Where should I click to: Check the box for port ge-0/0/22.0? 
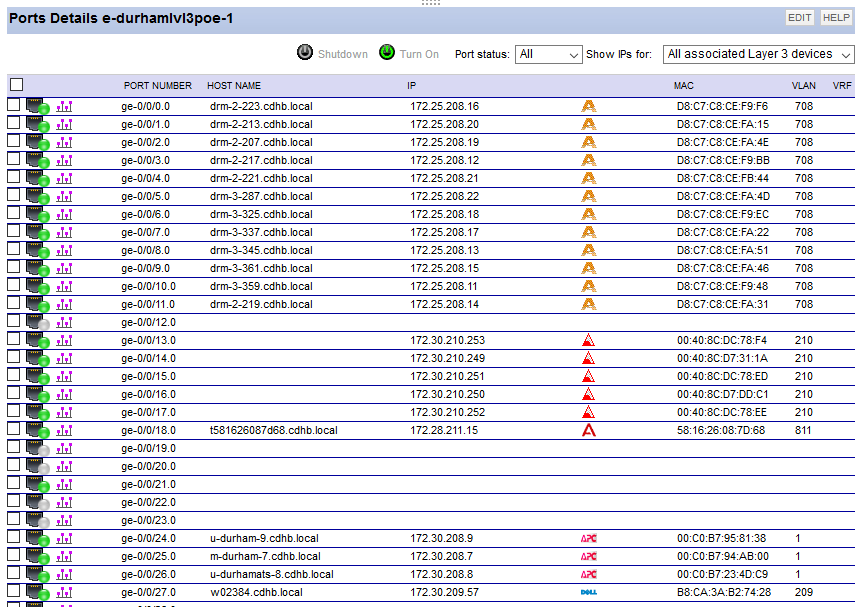[x=14, y=500]
